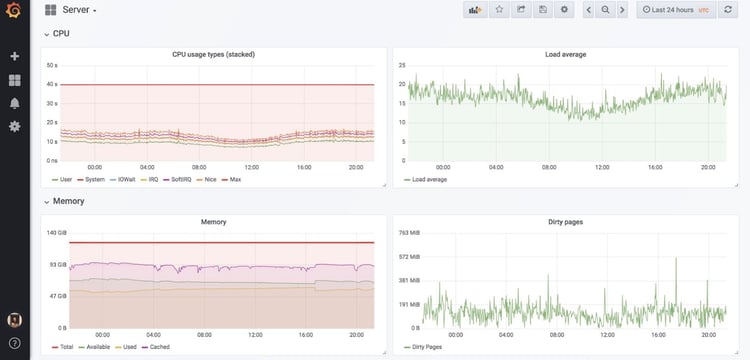Click the dashboard grid icon beside Server
750x360 pixels.
click(x=50, y=10)
